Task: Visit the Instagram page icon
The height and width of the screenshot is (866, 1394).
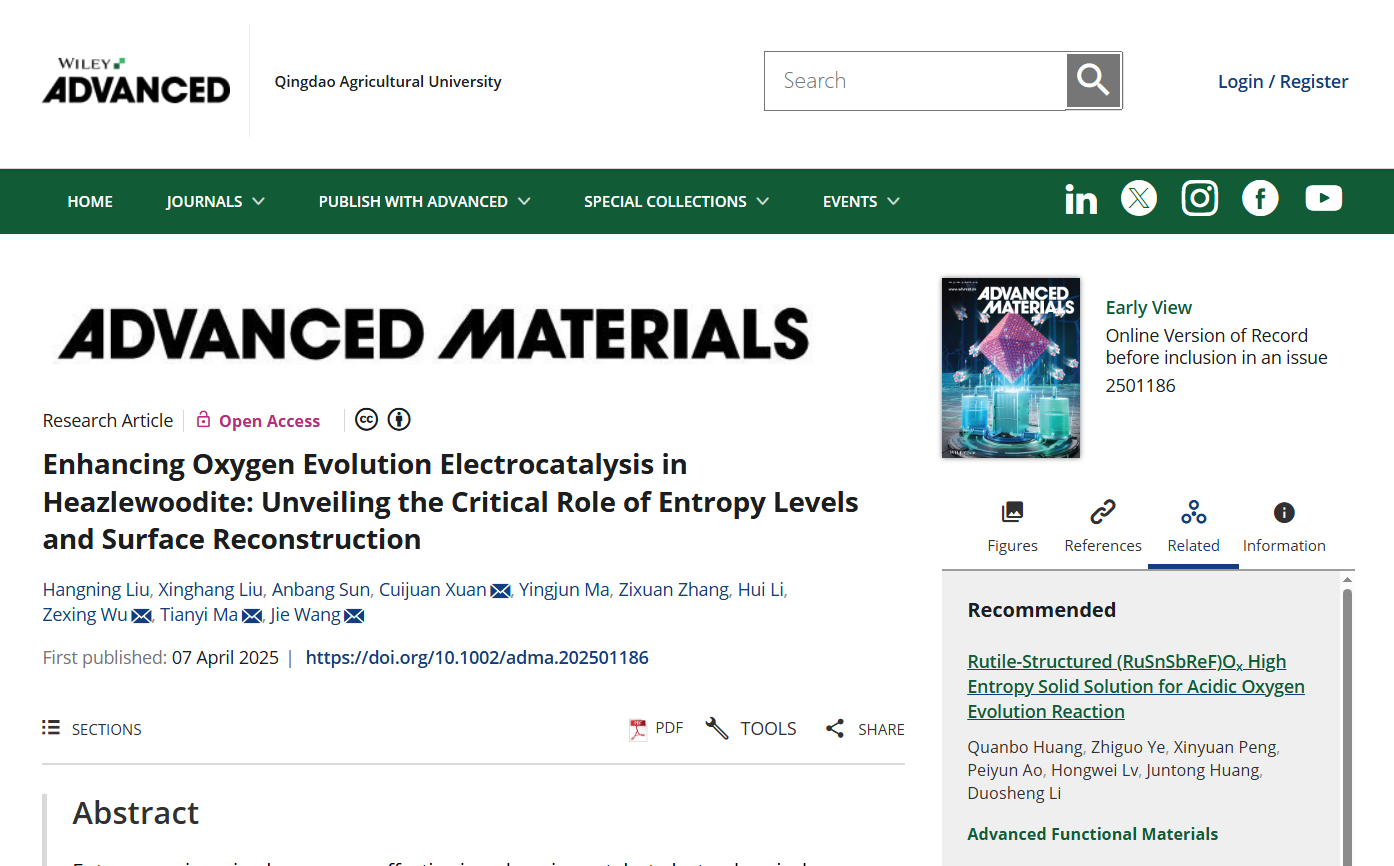Action: point(1199,199)
